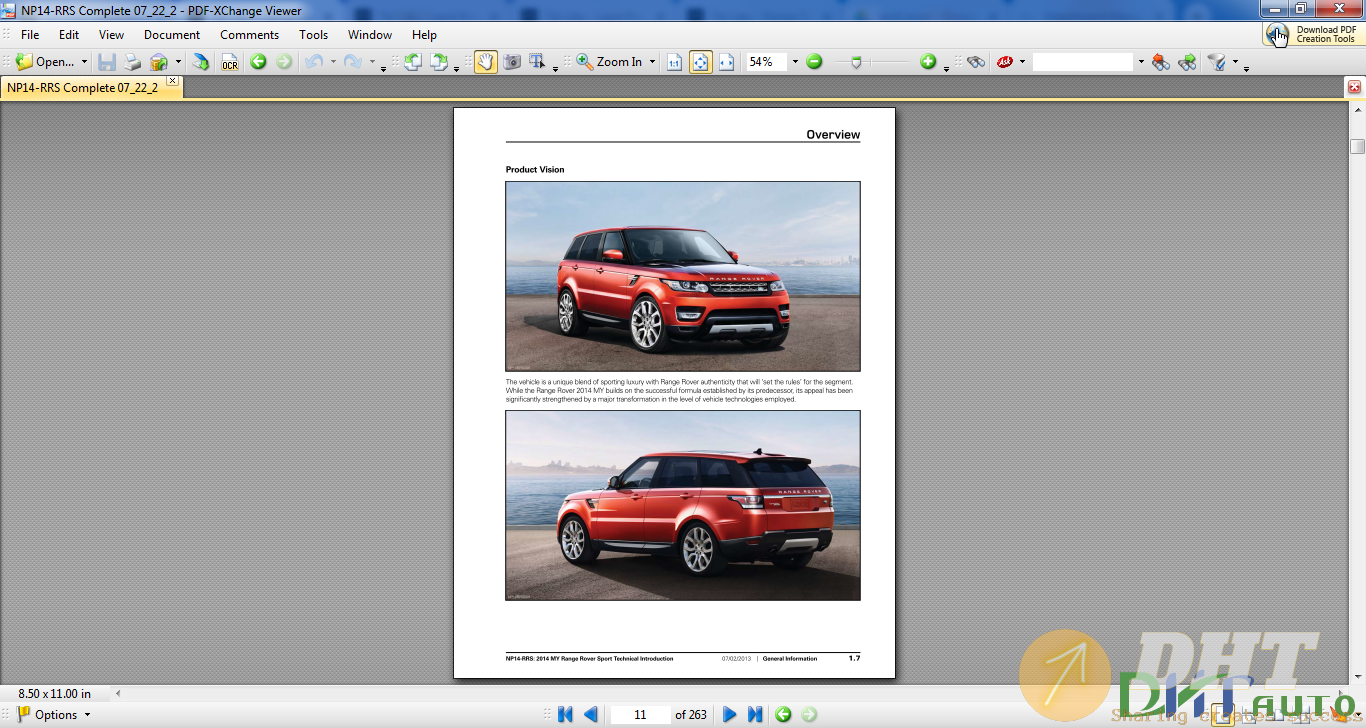
Task: Open the Help menu
Action: click(424, 34)
